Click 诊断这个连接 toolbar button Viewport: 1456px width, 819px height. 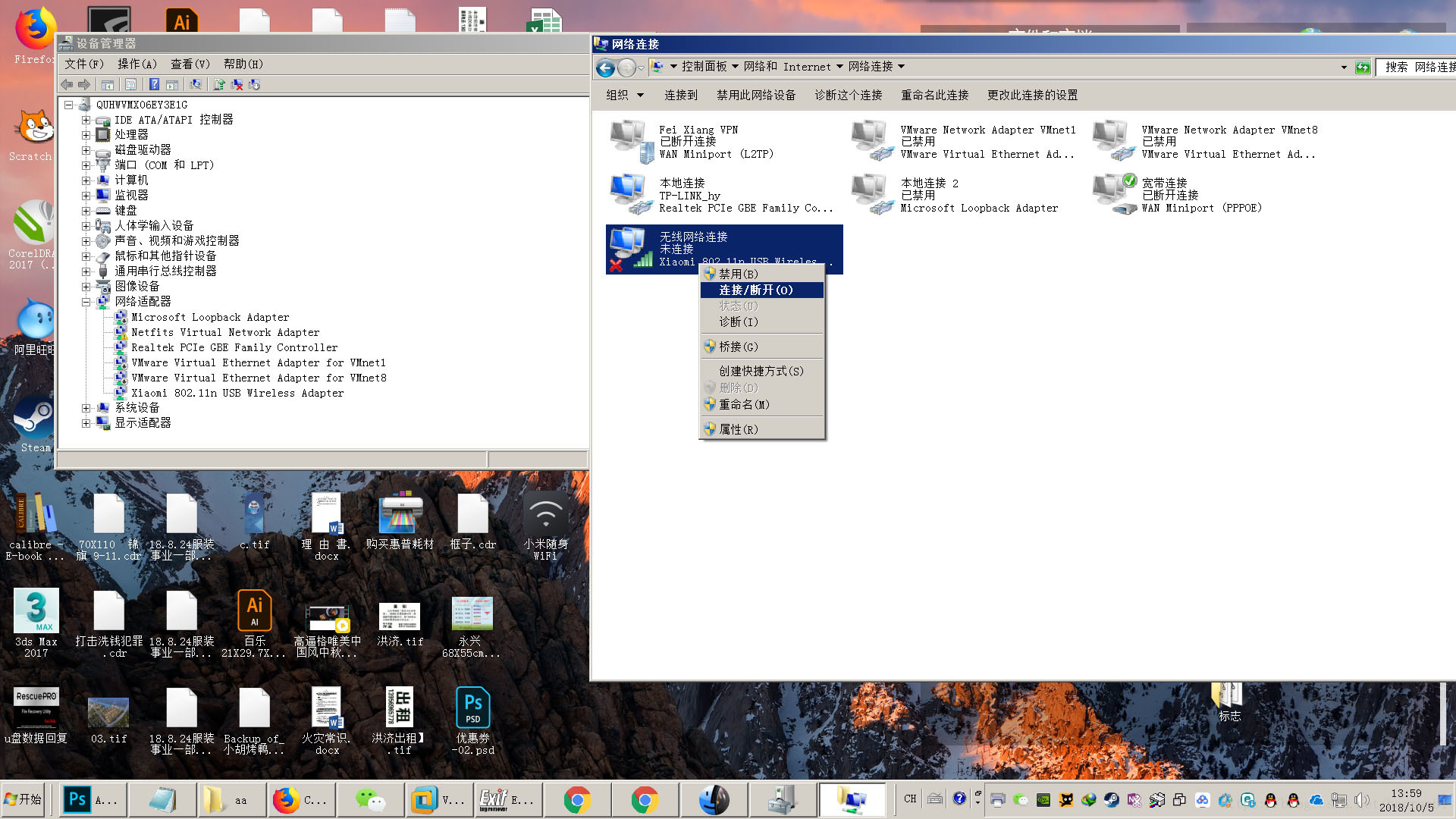pos(848,95)
